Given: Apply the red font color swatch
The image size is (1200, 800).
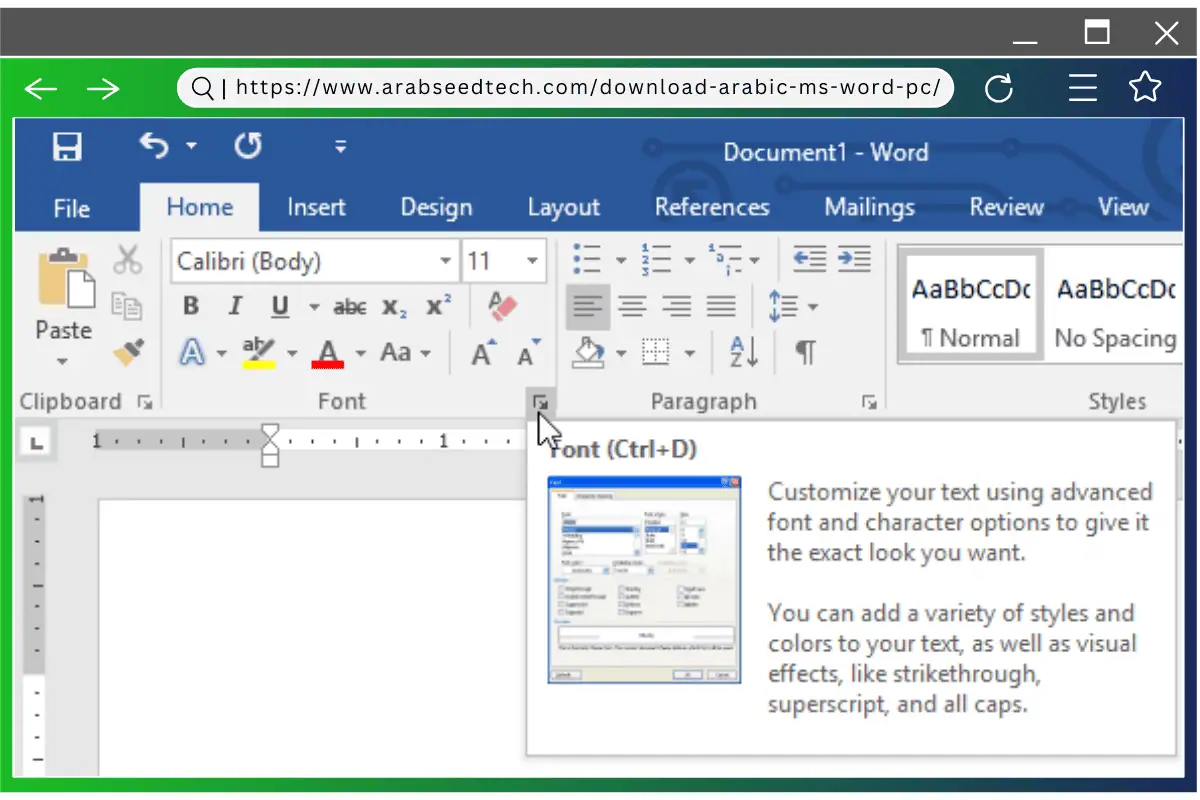Looking at the screenshot, I should (328, 353).
